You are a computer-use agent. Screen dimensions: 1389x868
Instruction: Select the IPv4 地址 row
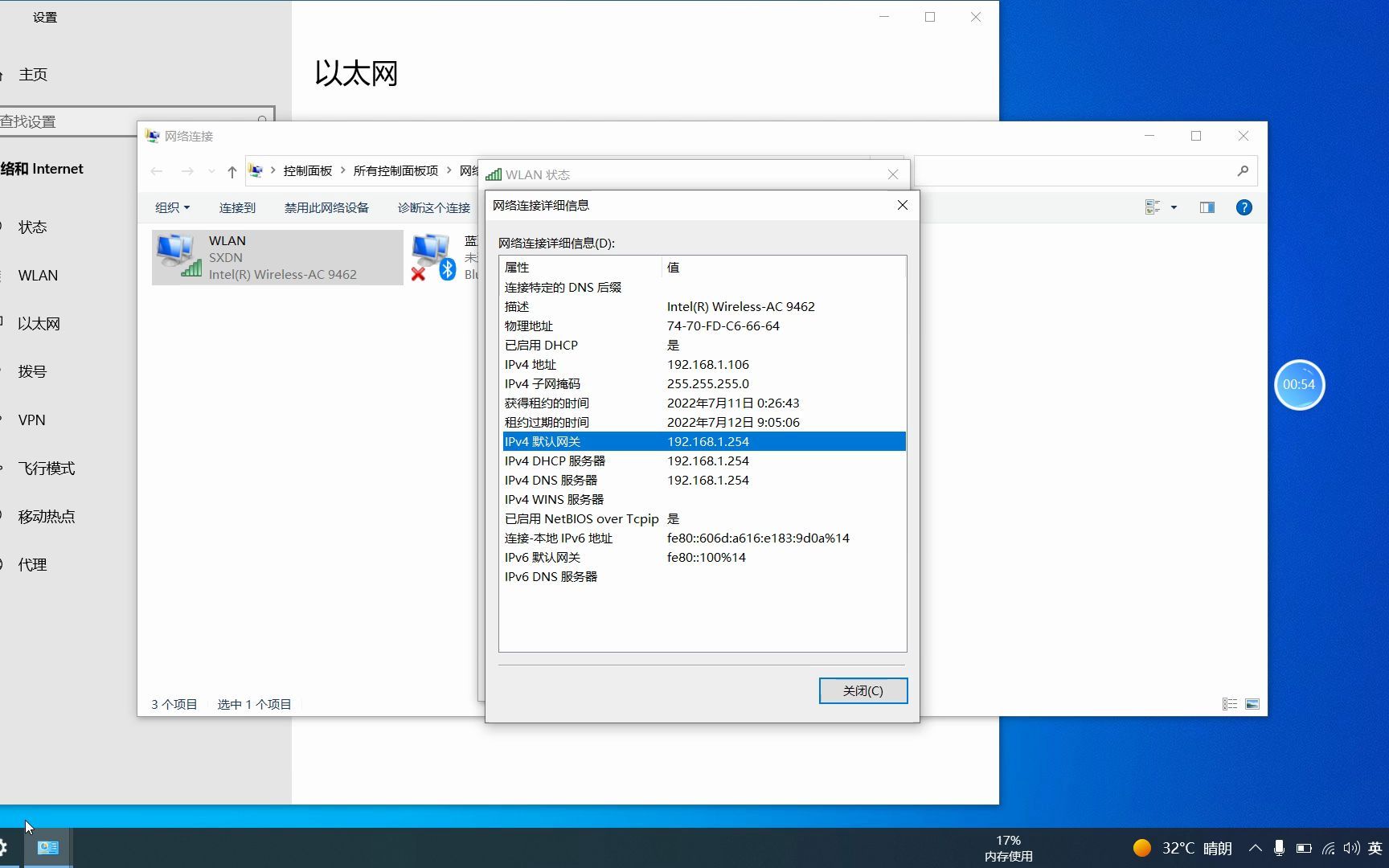click(704, 364)
